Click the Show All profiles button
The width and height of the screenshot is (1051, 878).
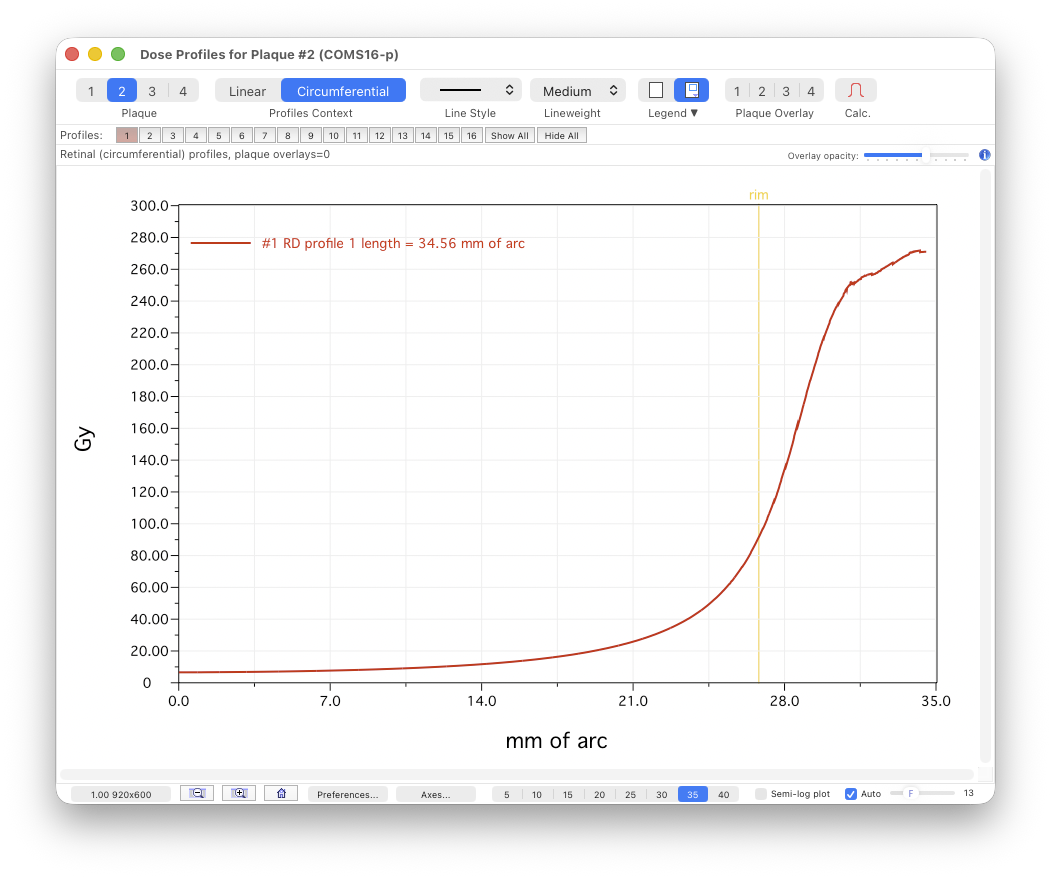point(510,136)
